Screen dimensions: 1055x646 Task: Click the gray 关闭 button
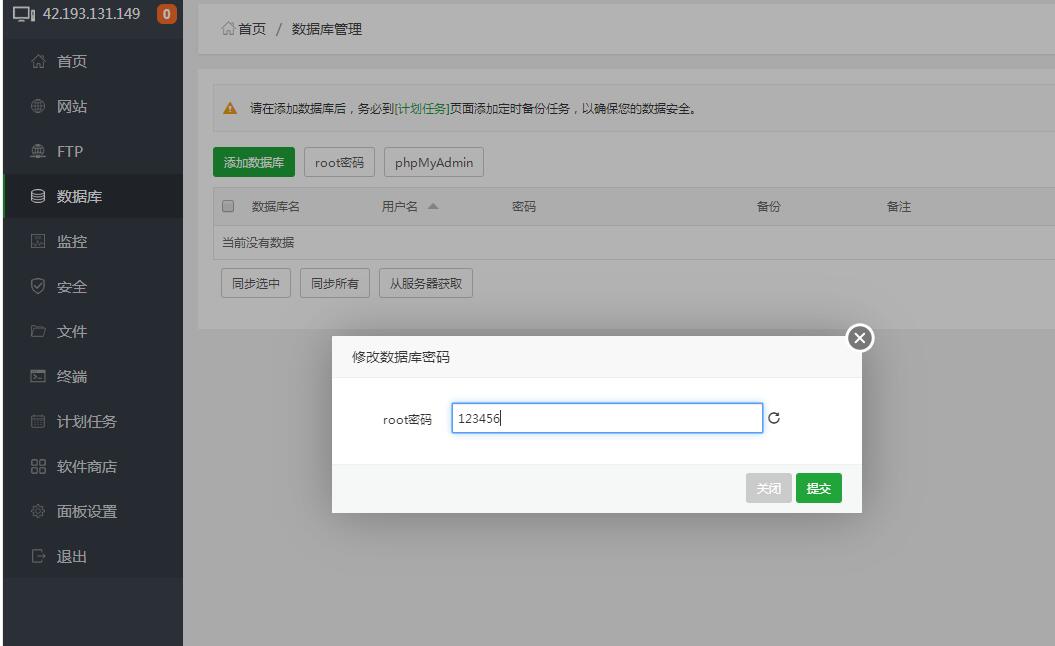coord(768,488)
